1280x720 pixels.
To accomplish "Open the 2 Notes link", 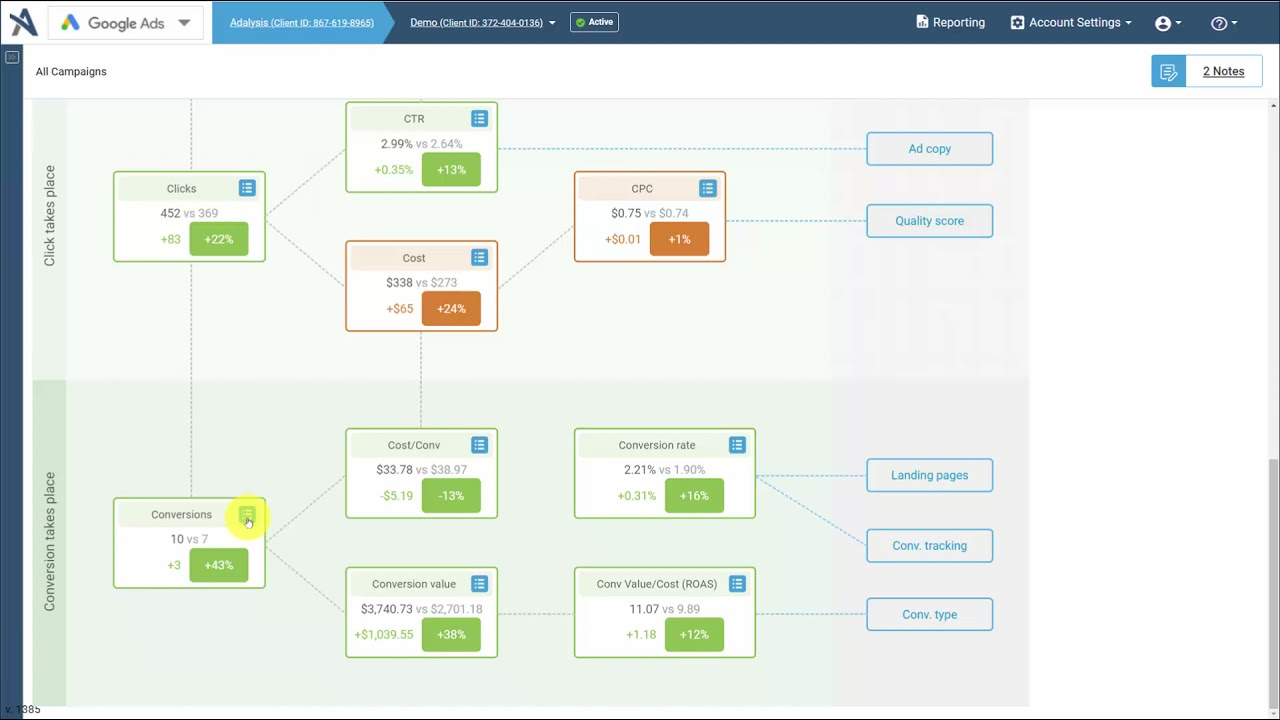I will click(1223, 71).
